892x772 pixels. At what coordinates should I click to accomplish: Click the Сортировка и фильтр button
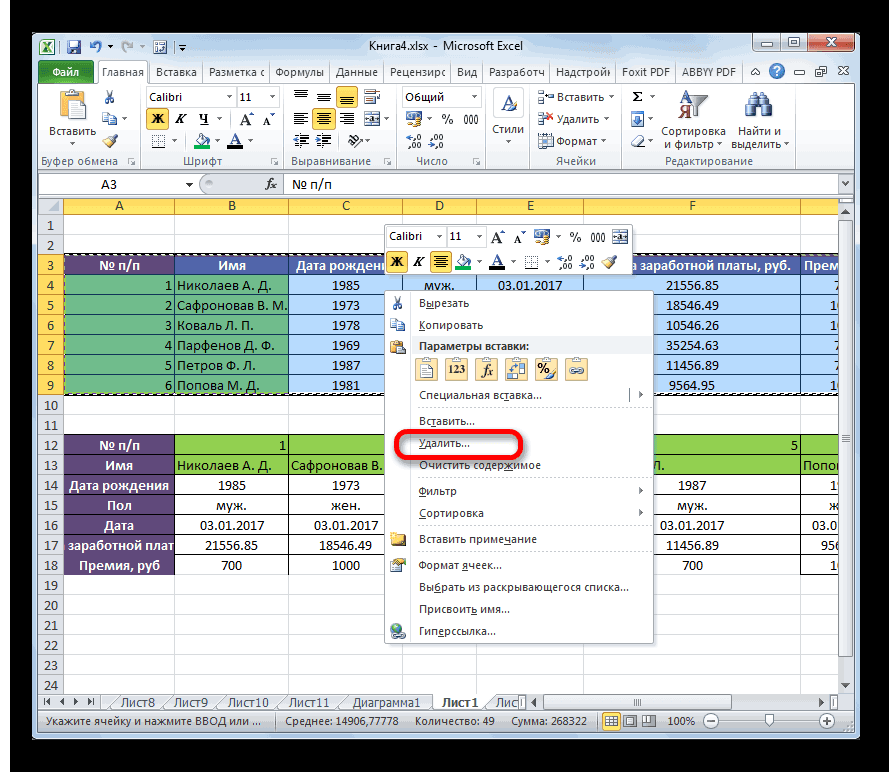click(x=693, y=120)
